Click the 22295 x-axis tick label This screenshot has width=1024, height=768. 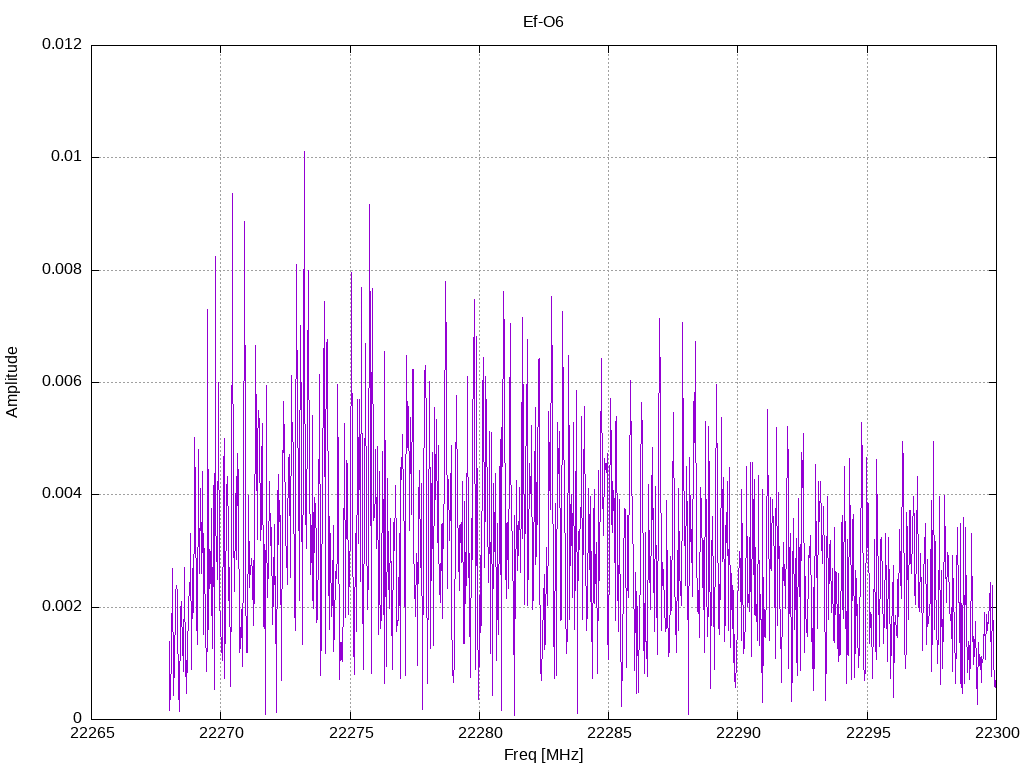click(868, 733)
